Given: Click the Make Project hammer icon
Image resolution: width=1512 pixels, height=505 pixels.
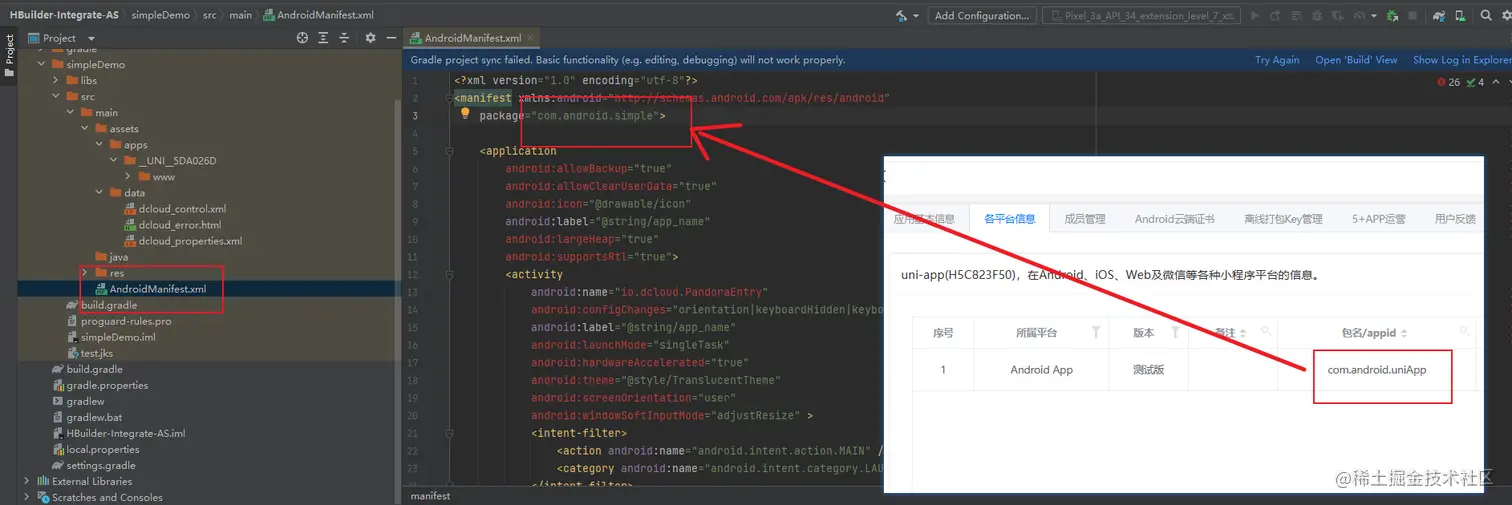Looking at the screenshot, I should click(901, 16).
